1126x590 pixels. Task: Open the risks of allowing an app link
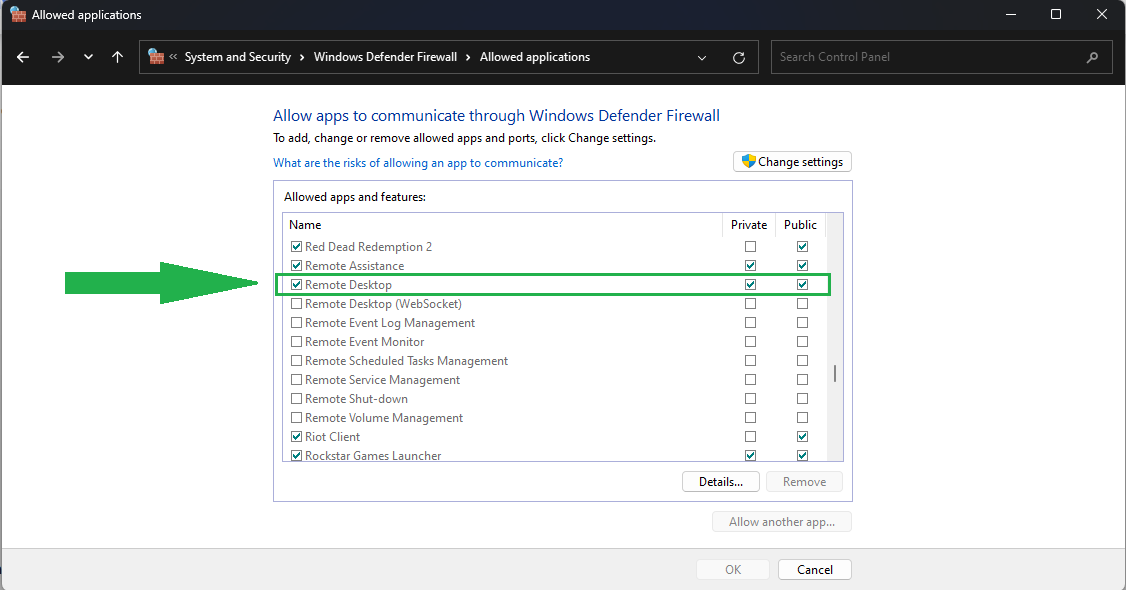418,163
